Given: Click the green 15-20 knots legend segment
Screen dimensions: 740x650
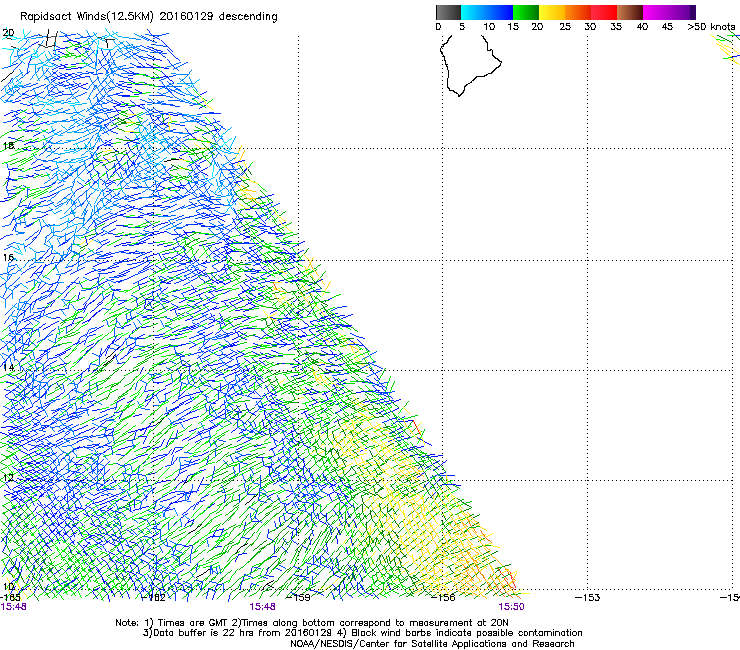Looking at the screenshot, I should 526,12.
